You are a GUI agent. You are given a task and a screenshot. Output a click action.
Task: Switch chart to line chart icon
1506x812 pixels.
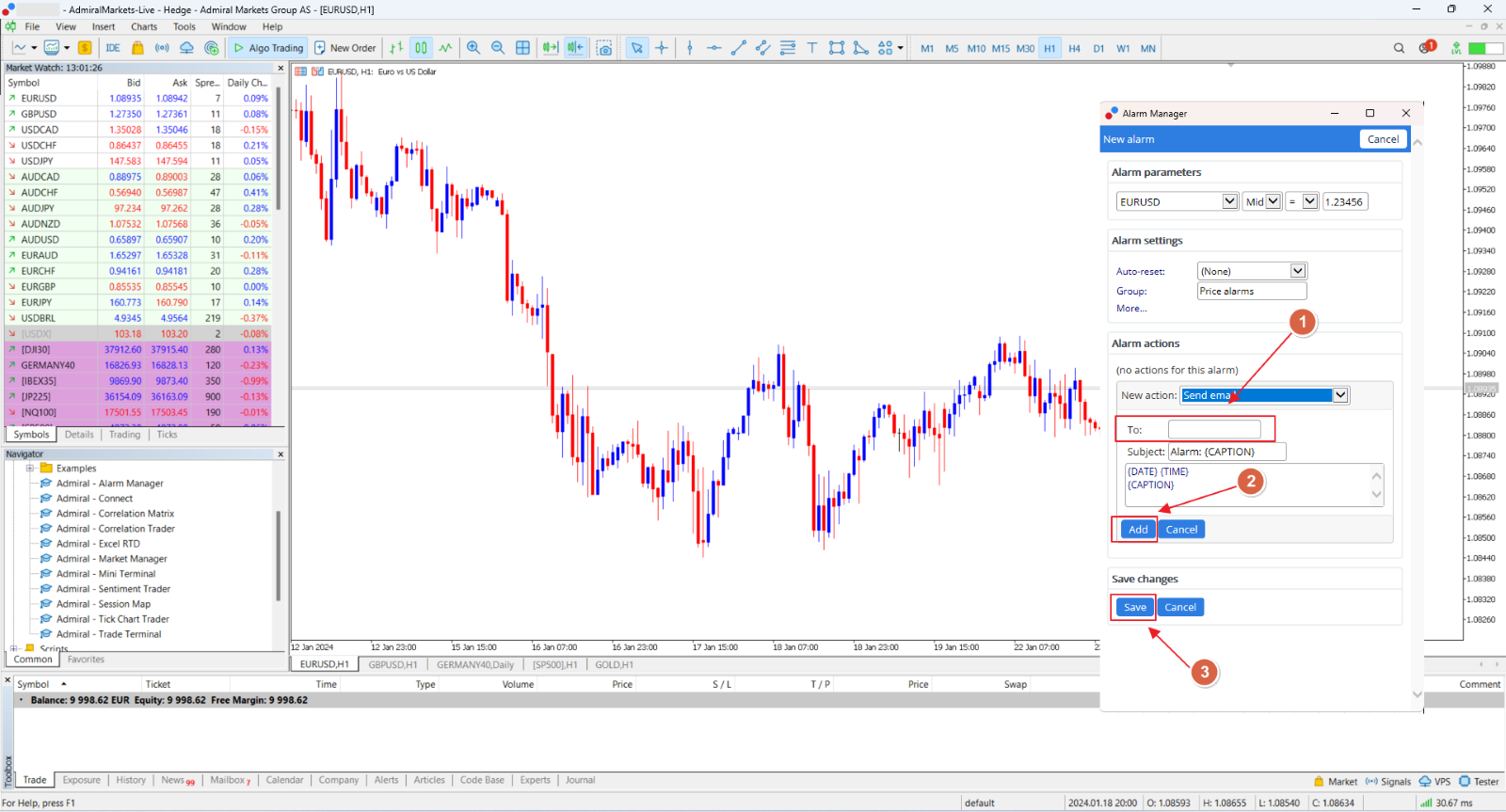tap(445, 48)
